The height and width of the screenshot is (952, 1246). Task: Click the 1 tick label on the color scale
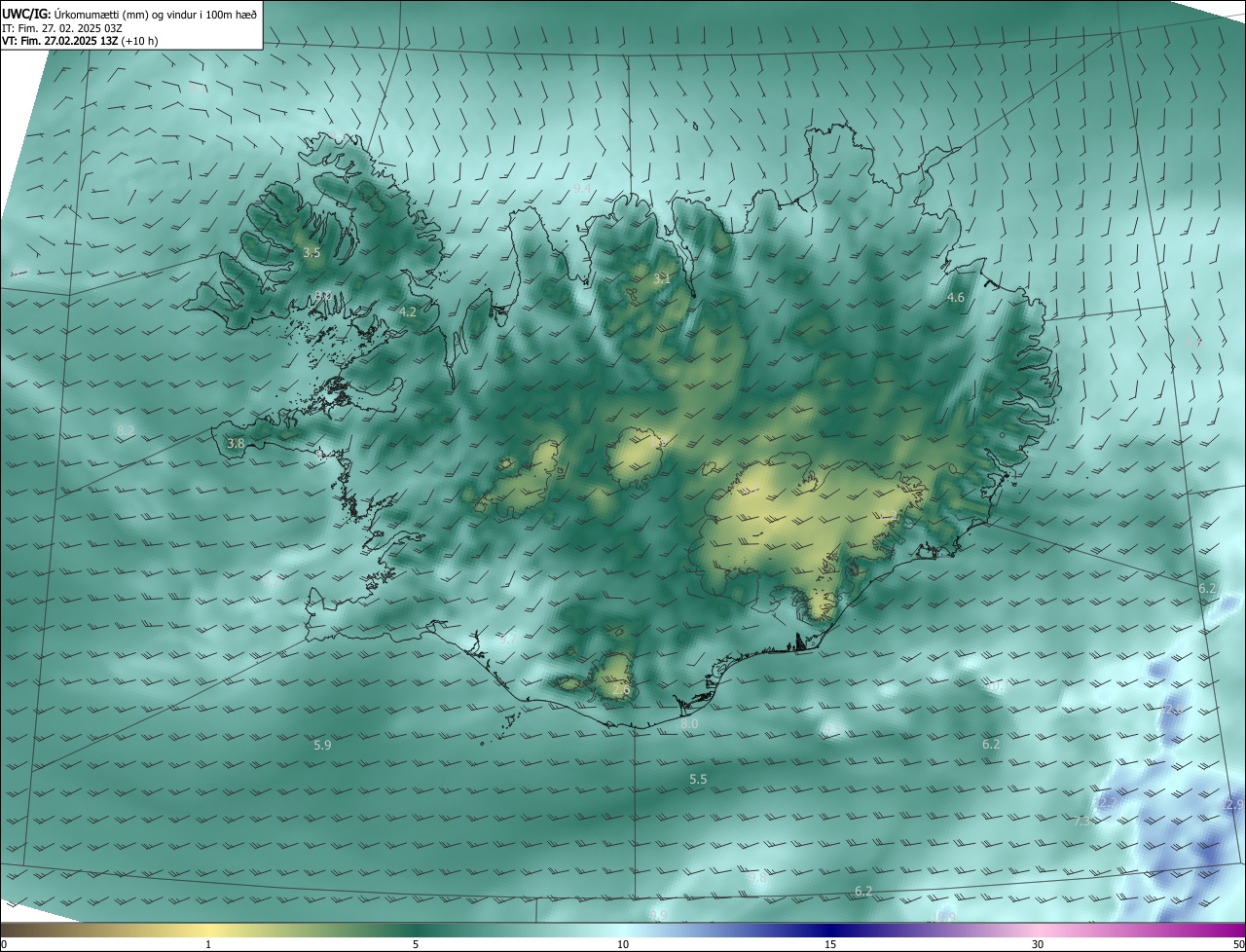pyautogui.click(x=208, y=944)
